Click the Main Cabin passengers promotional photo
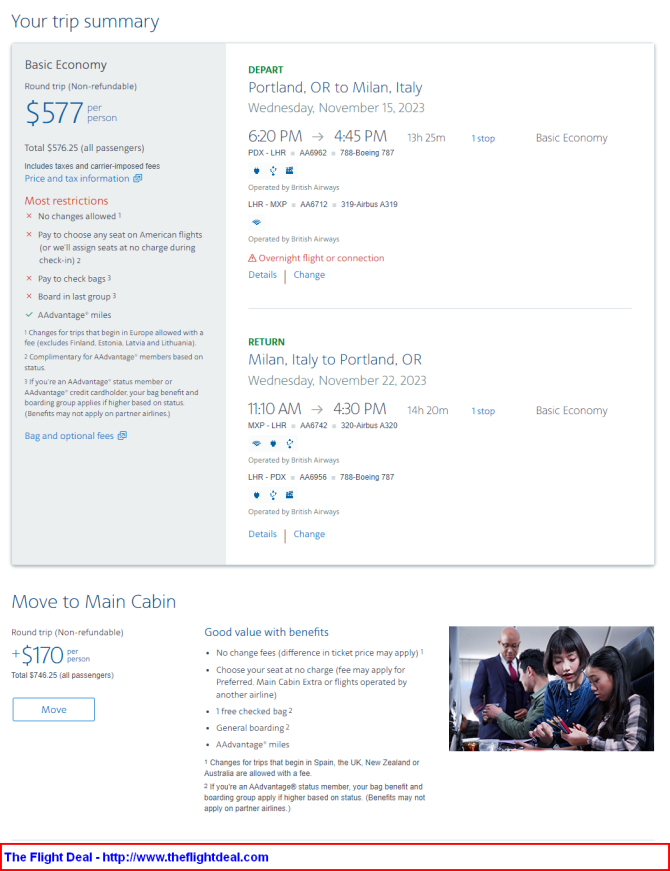The height and width of the screenshot is (871, 670). click(x=551, y=688)
